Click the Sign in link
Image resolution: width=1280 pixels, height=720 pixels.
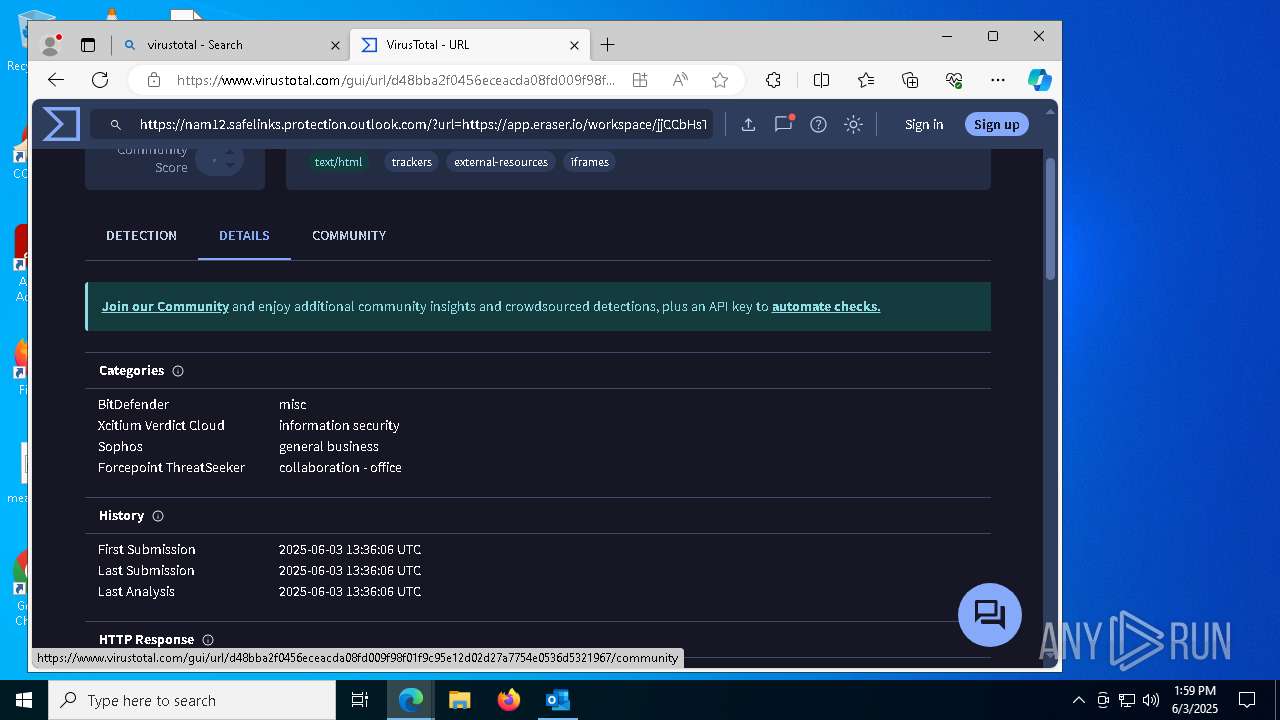(924, 125)
